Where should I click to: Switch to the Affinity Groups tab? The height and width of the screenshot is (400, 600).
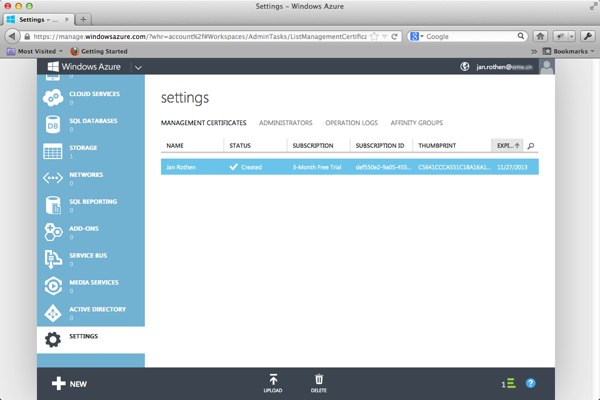coord(416,123)
